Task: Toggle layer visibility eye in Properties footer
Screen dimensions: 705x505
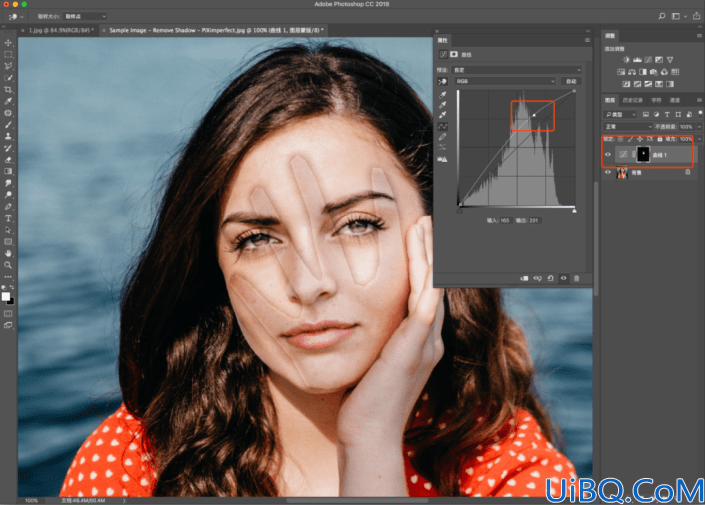Action: 563,278
